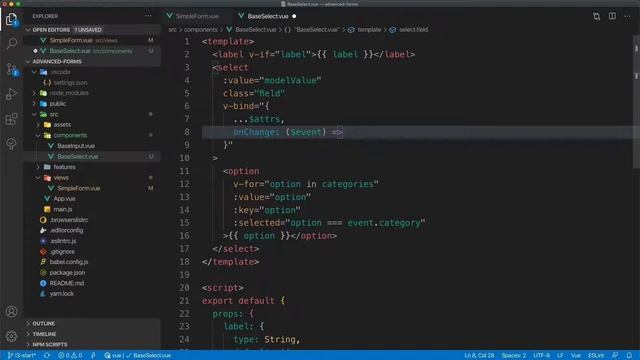Open the Run and Debug view

click(x=11, y=94)
